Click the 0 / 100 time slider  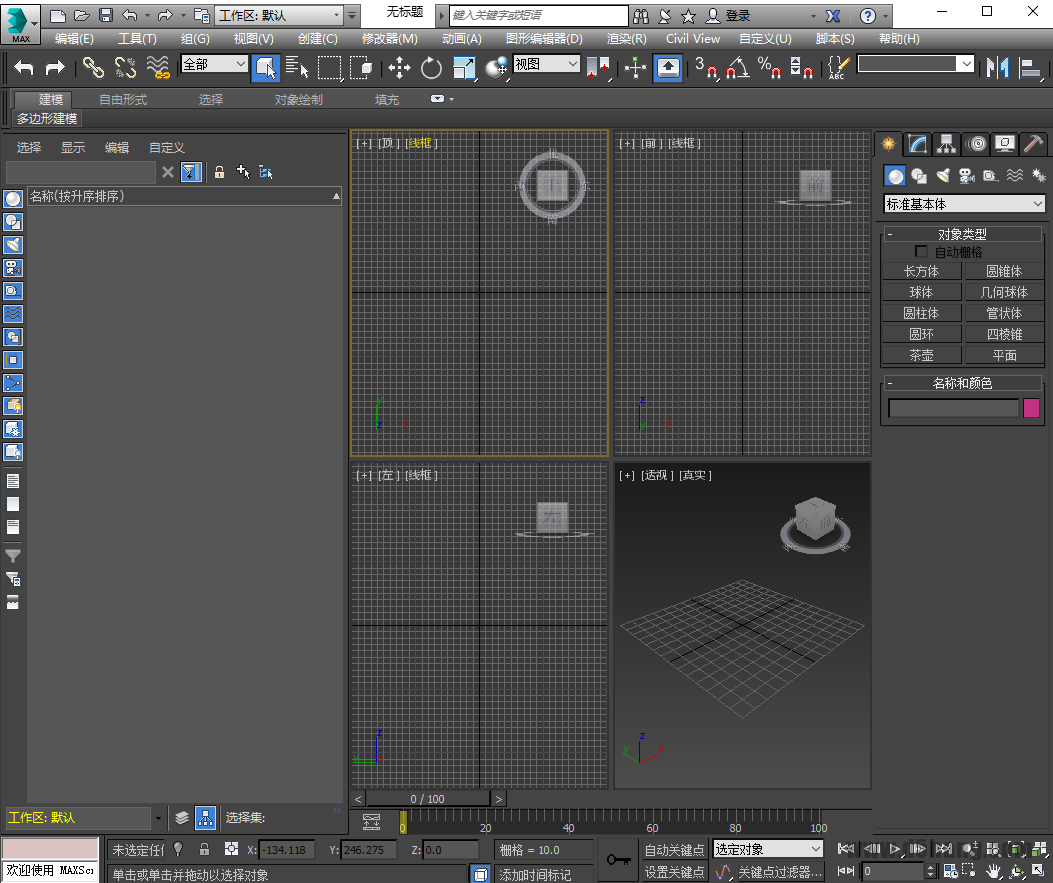(427, 799)
